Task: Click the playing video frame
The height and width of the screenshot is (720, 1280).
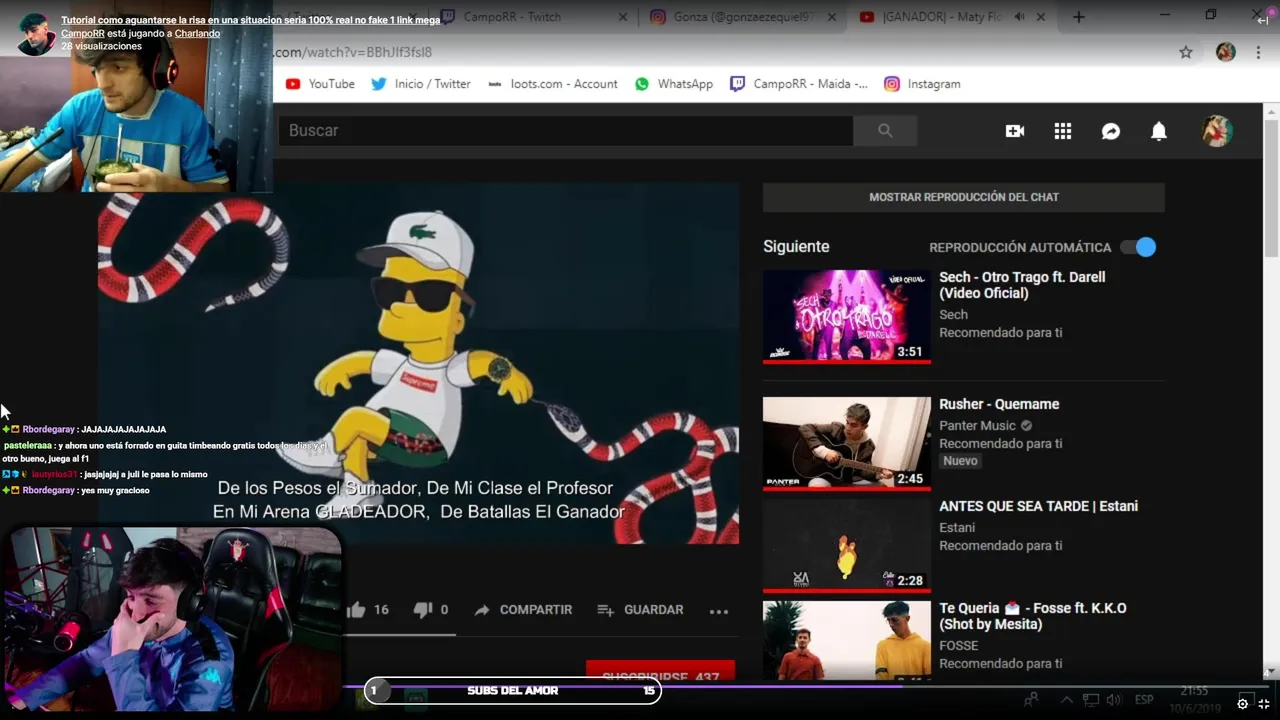Action: click(x=418, y=365)
